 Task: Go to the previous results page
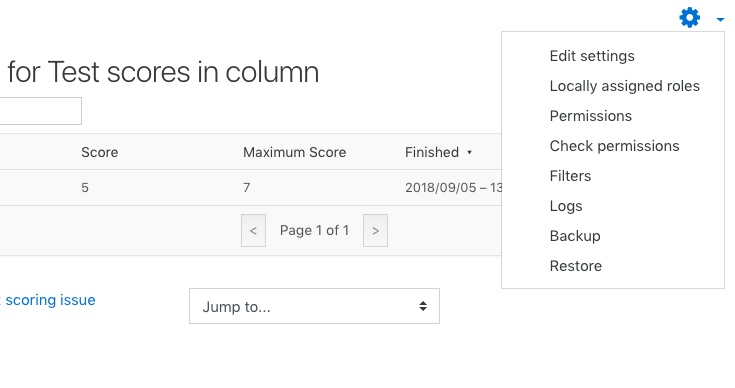[x=253, y=231]
